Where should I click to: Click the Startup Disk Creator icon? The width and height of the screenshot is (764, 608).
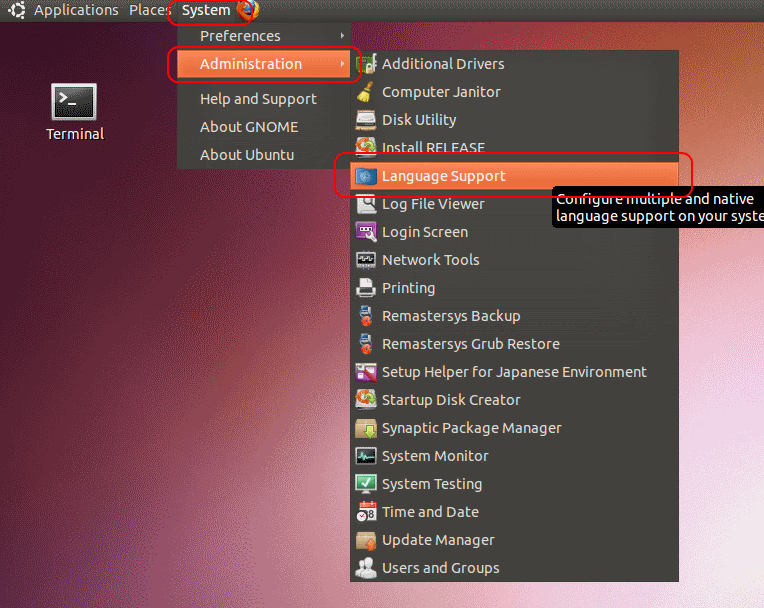pos(365,400)
